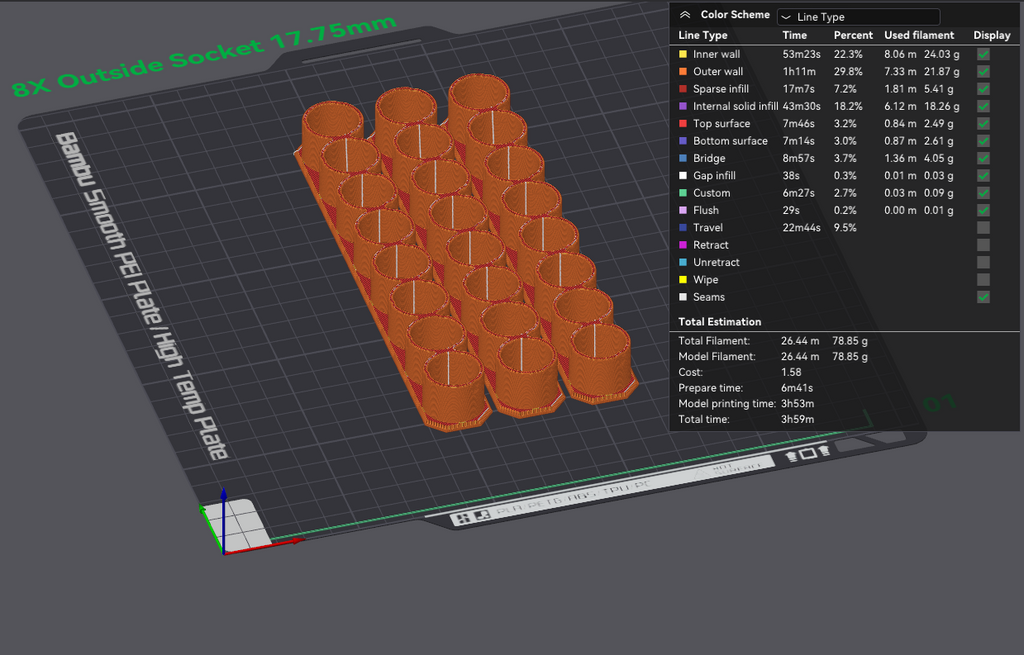The width and height of the screenshot is (1024, 655).
Task: Click the green Custom color swatch
Action: 683,193
